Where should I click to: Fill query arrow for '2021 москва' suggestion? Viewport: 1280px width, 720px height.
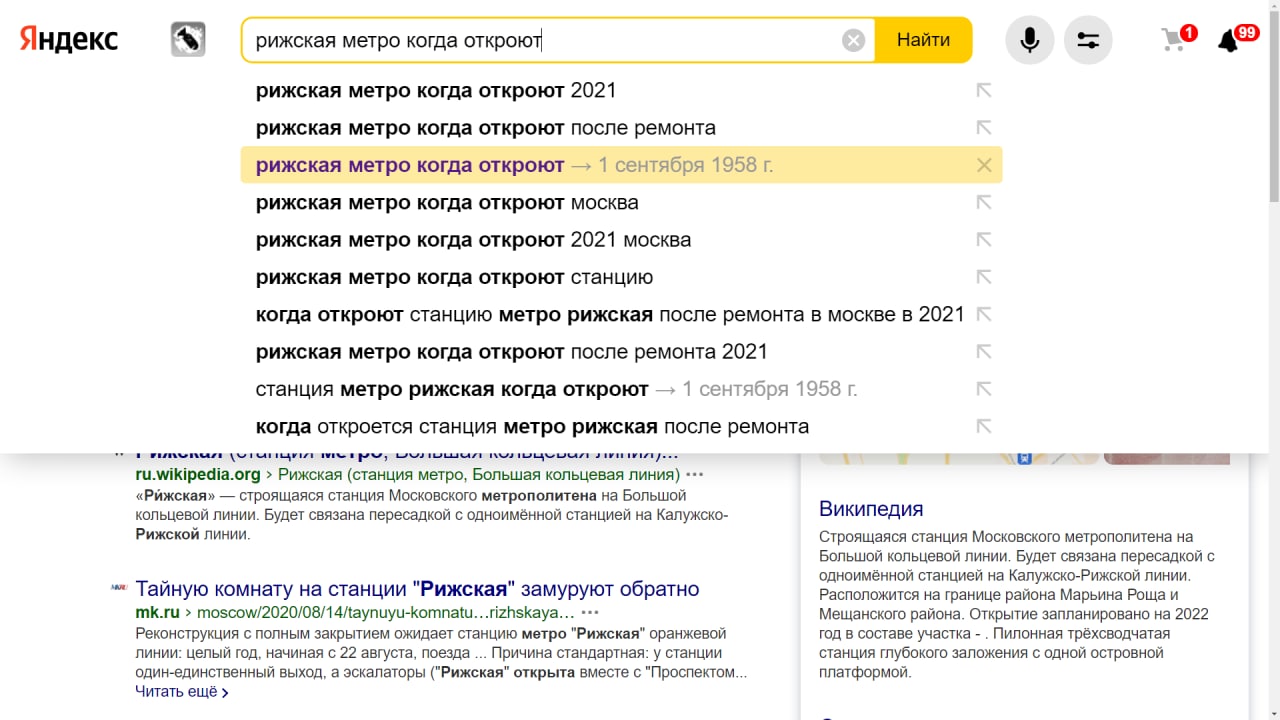tap(984, 240)
